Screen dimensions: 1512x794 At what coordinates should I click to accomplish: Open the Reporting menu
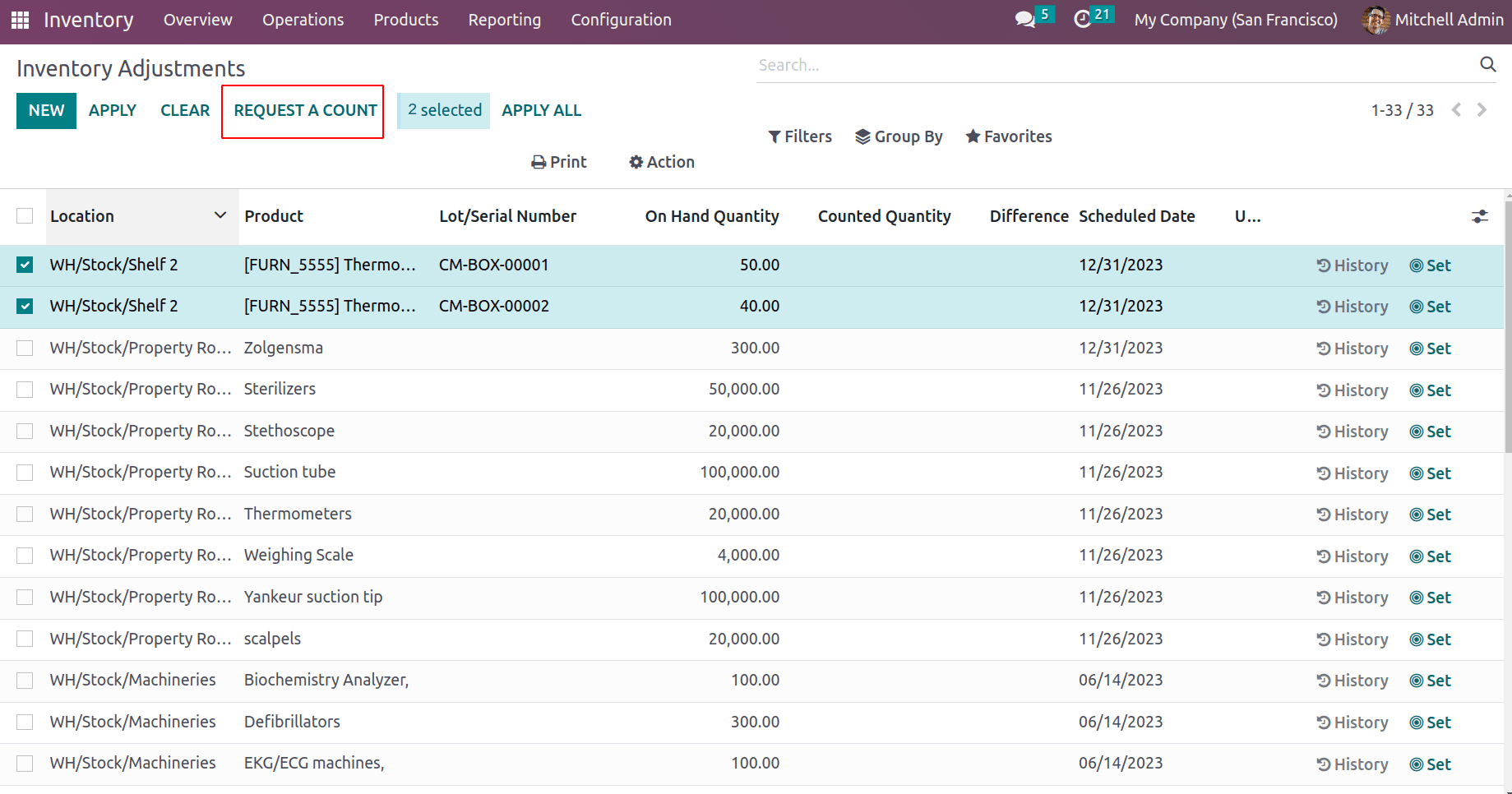point(504,20)
